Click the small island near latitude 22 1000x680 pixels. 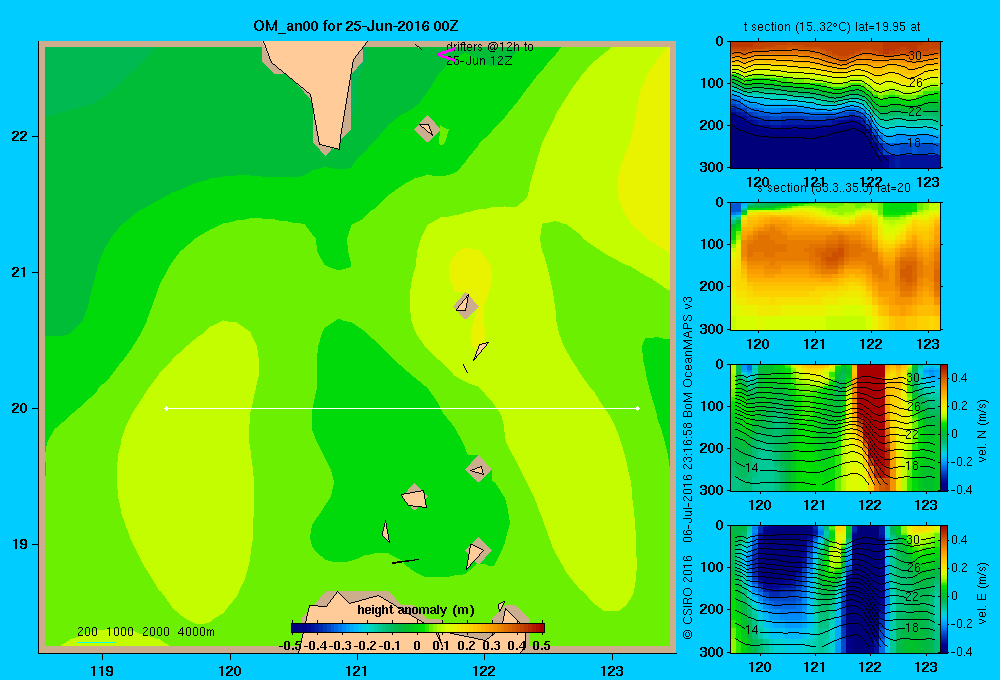(427, 129)
